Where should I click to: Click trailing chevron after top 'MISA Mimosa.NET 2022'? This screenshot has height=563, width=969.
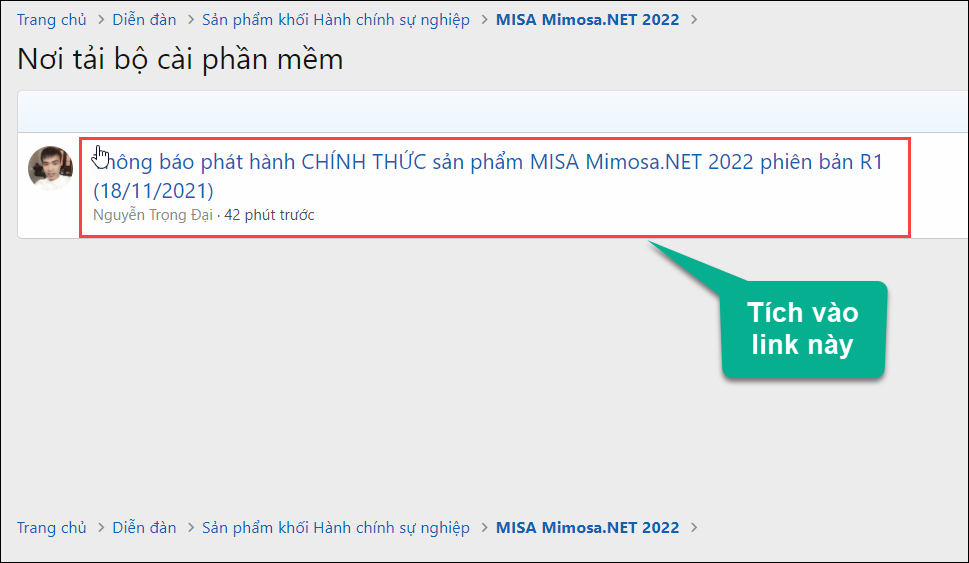[x=694, y=20]
